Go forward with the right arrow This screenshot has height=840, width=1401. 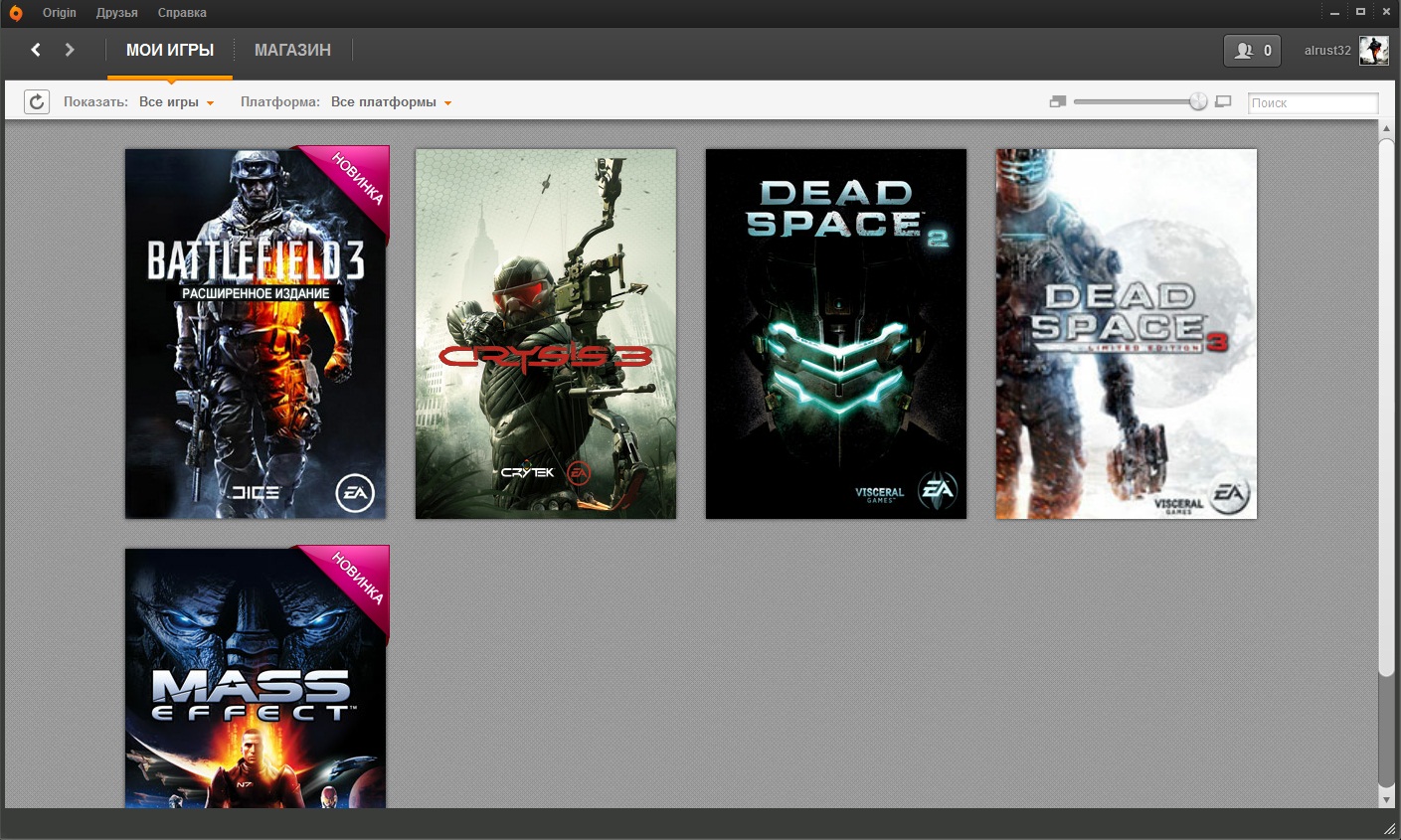click(x=70, y=50)
